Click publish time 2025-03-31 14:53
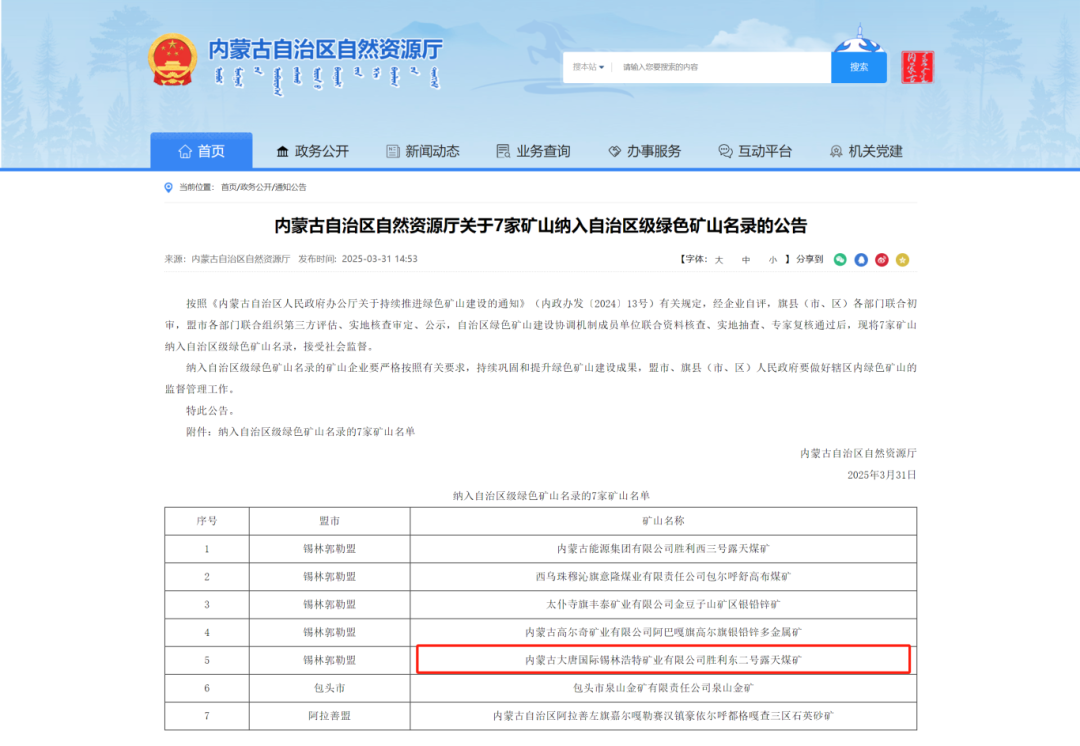Screen dimensions: 1080x746 tap(380, 259)
